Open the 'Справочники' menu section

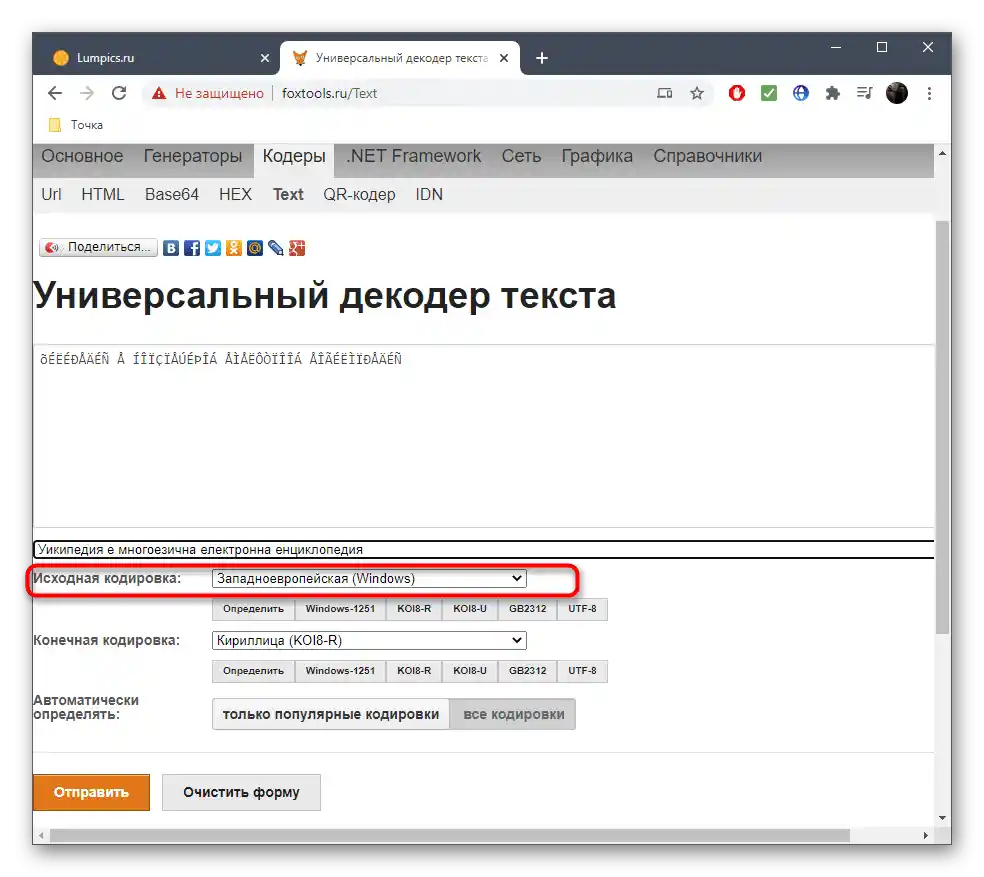(x=707, y=156)
